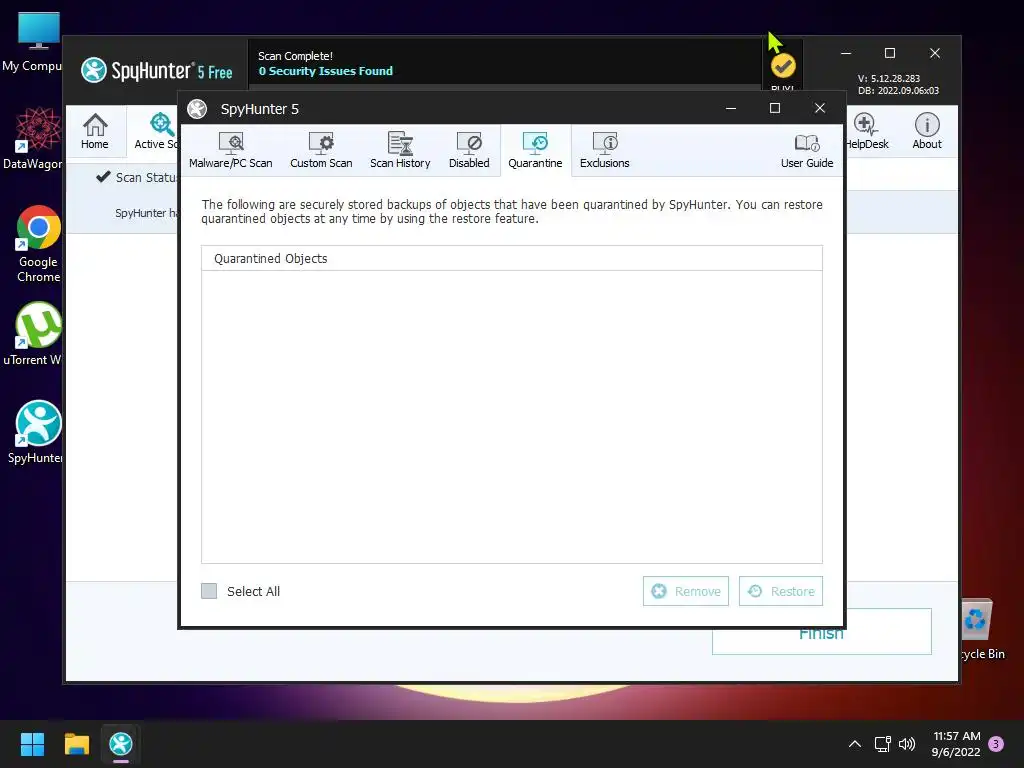The width and height of the screenshot is (1024, 768).
Task: Click the yellow checkmark BUY icon
Action: 783,66
